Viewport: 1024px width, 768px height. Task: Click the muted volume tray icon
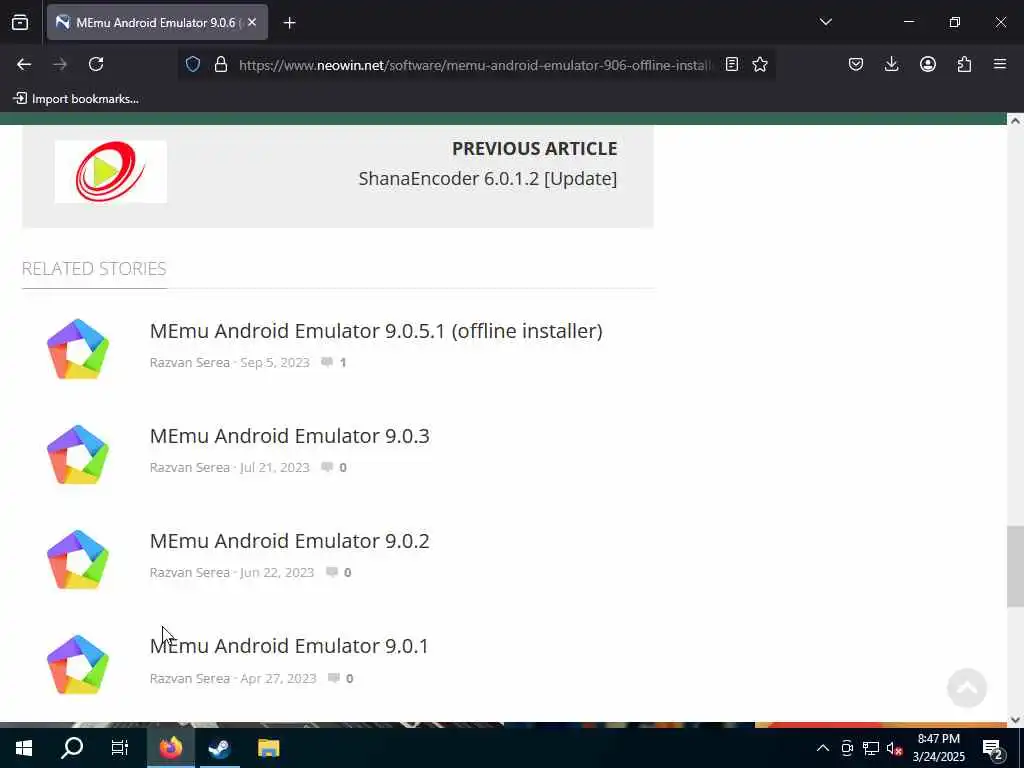[x=894, y=748]
